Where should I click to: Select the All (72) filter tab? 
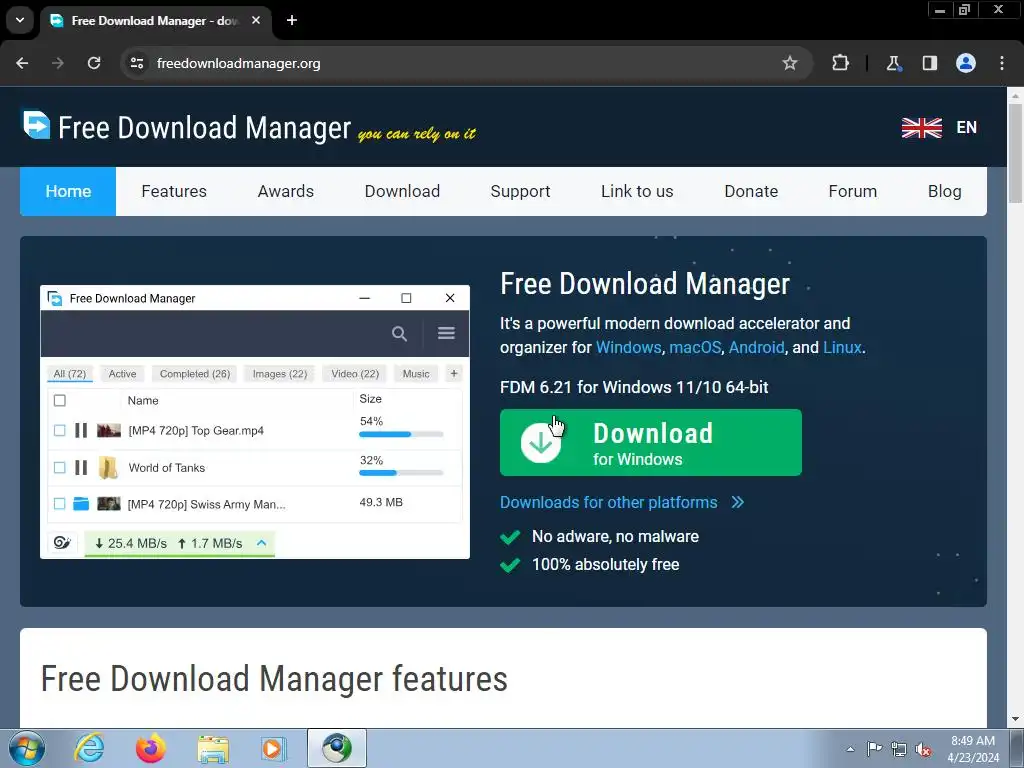click(x=70, y=374)
